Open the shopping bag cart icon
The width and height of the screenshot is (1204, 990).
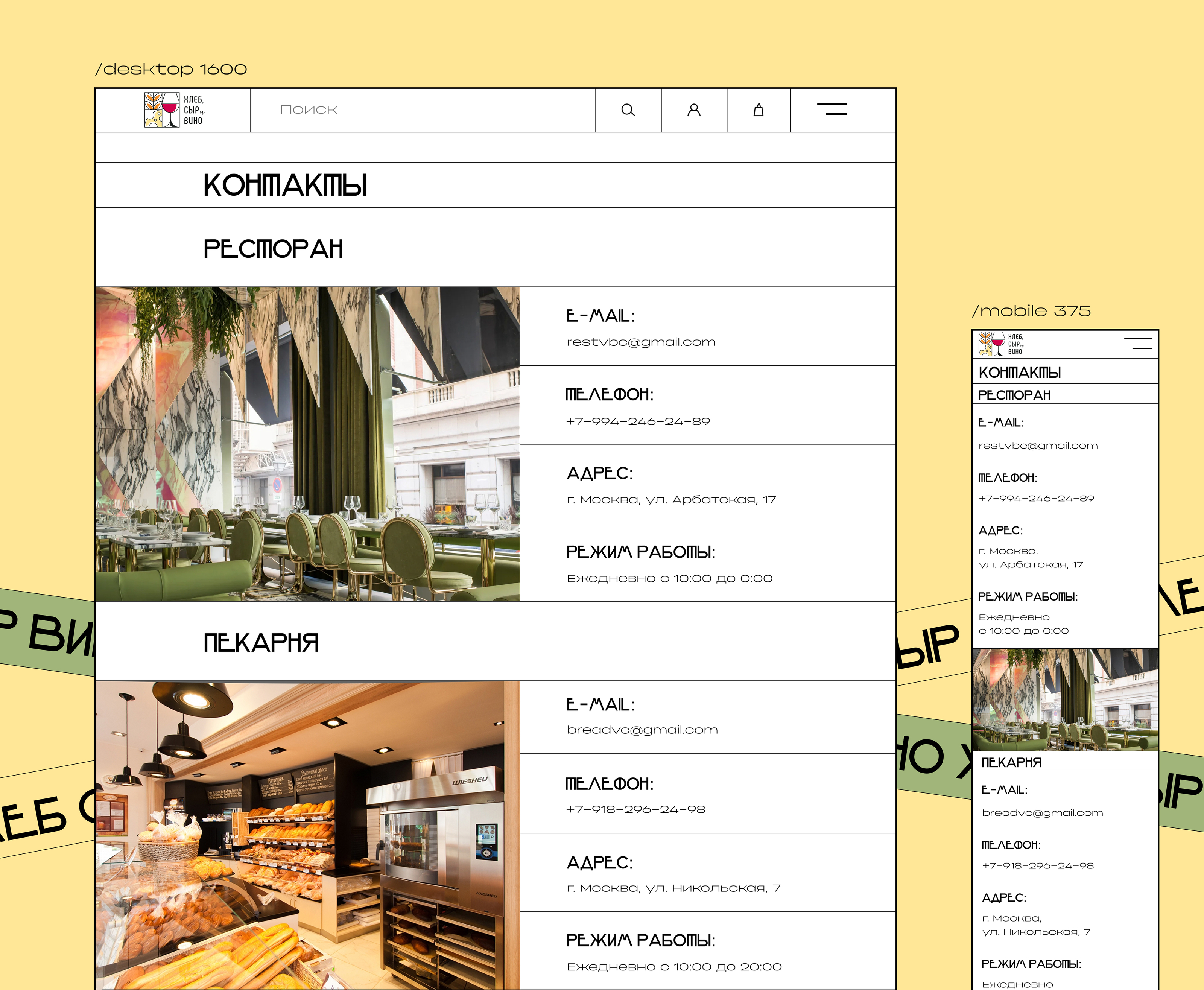coord(758,110)
